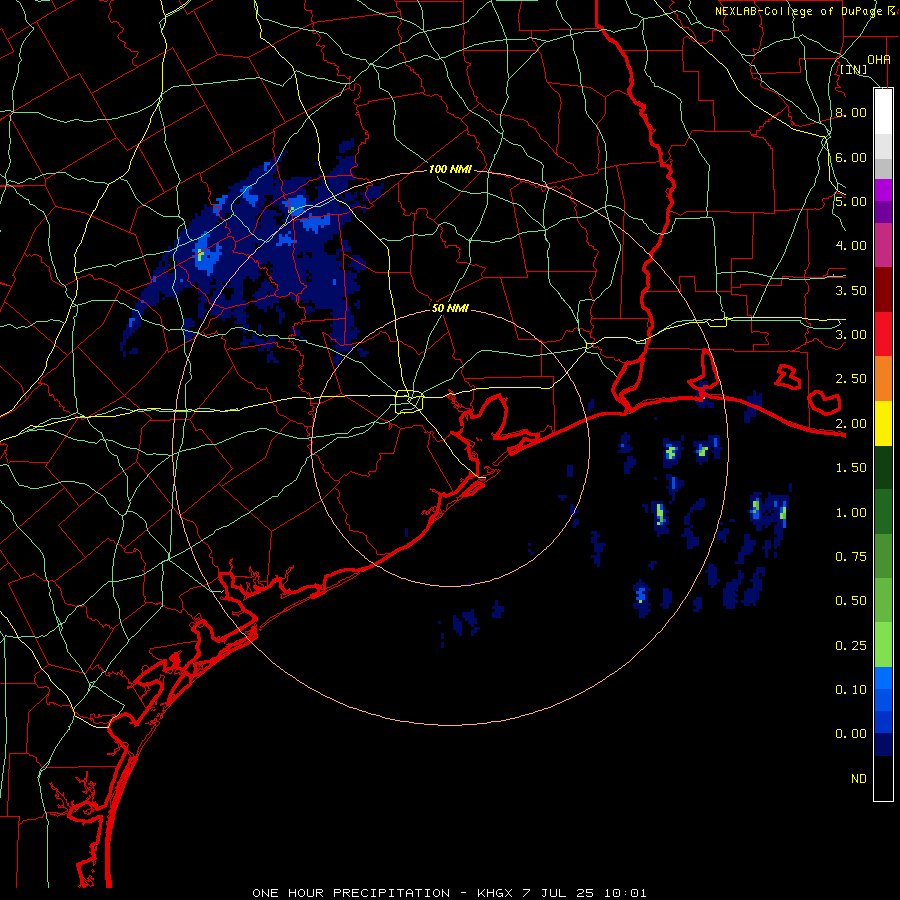Click the 0.50 legend value
Screen dimensions: 900x900
(851, 601)
